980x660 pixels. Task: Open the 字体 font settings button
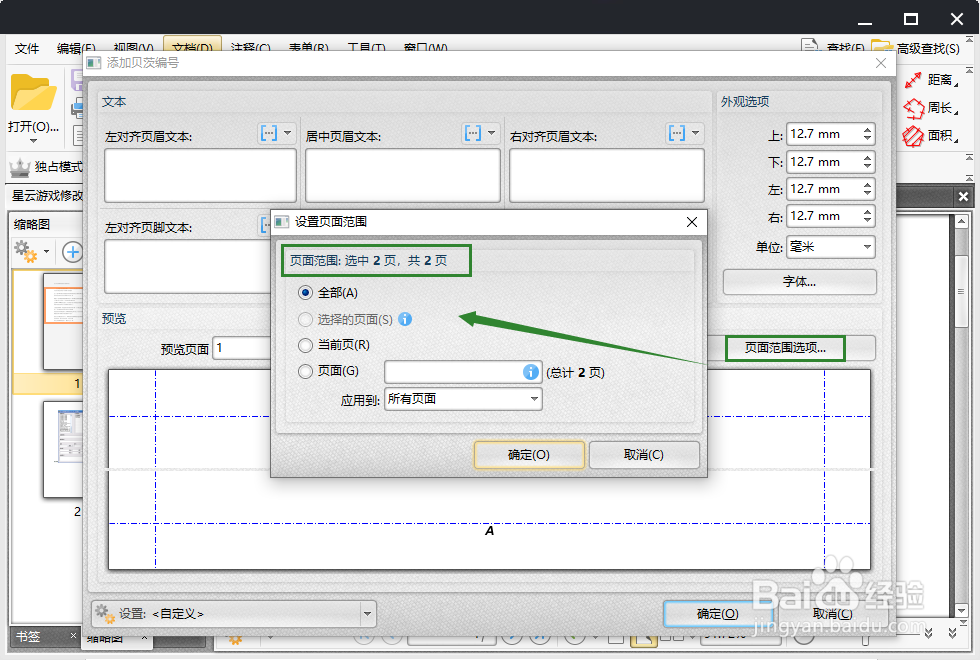[799, 282]
